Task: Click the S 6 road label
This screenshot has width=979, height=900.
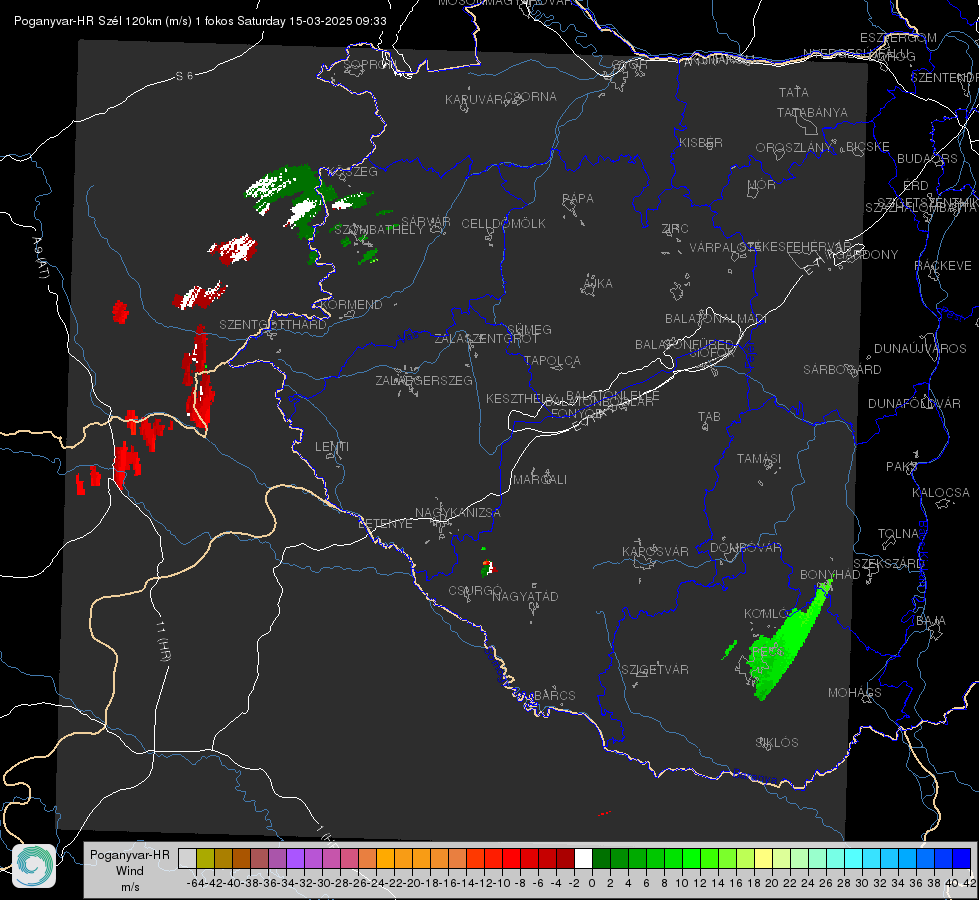Action: (184, 76)
